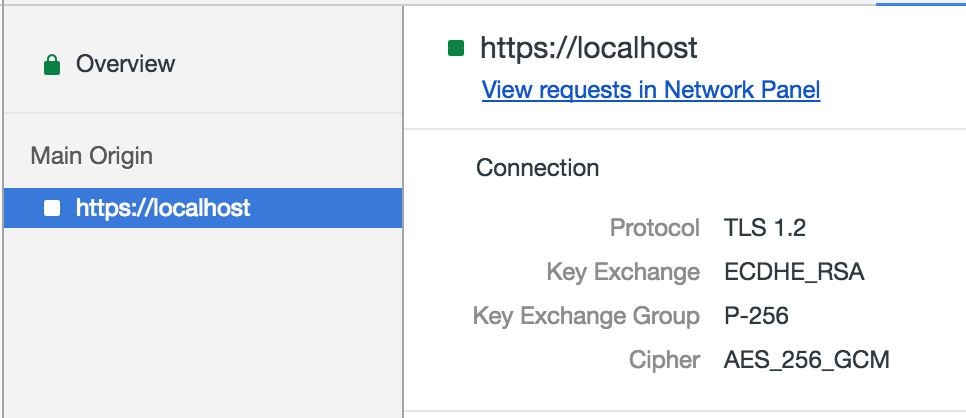The image size is (966, 418).
Task: Select the P-256 key exchange group value
Action: tap(757, 316)
